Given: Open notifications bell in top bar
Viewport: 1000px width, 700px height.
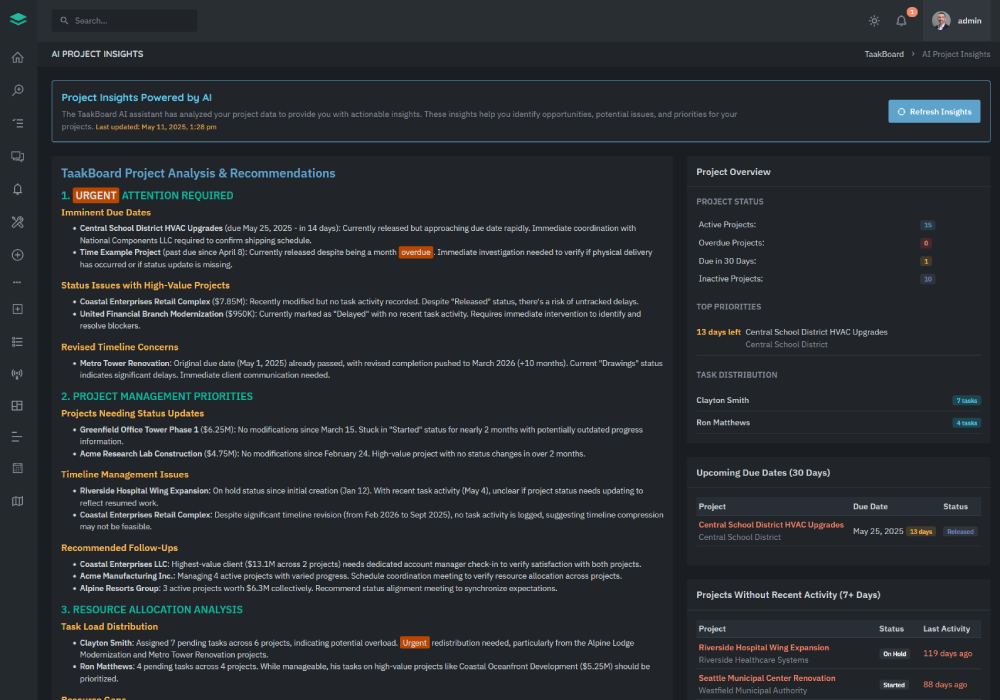Looking at the screenshot, I should (901, 21).
